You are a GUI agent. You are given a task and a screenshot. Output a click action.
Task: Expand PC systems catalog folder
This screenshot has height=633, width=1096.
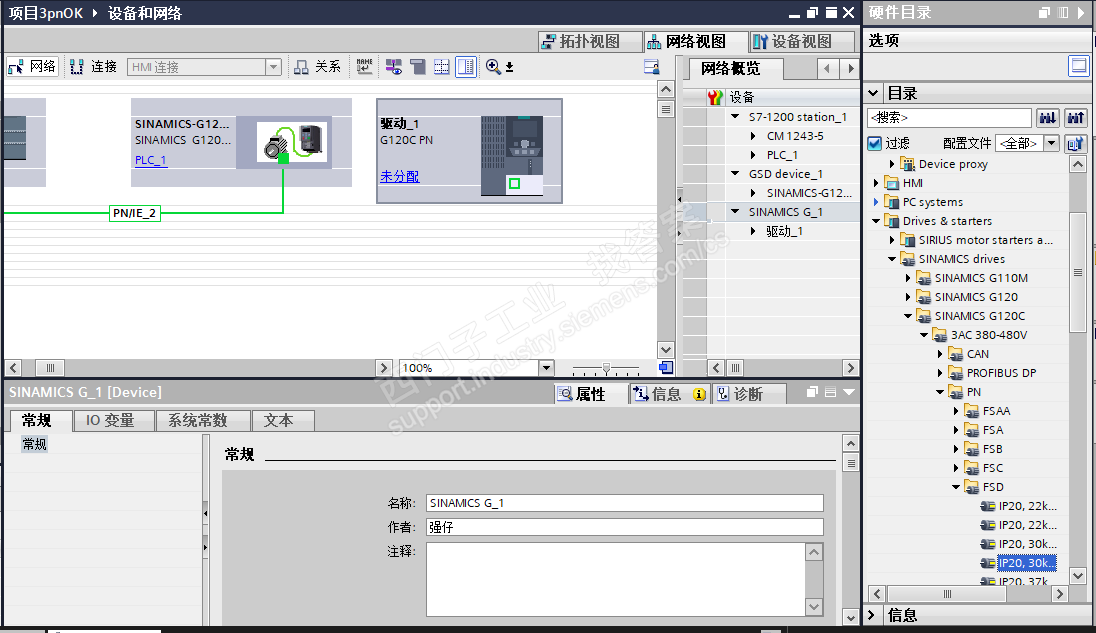tap(876, 201)
